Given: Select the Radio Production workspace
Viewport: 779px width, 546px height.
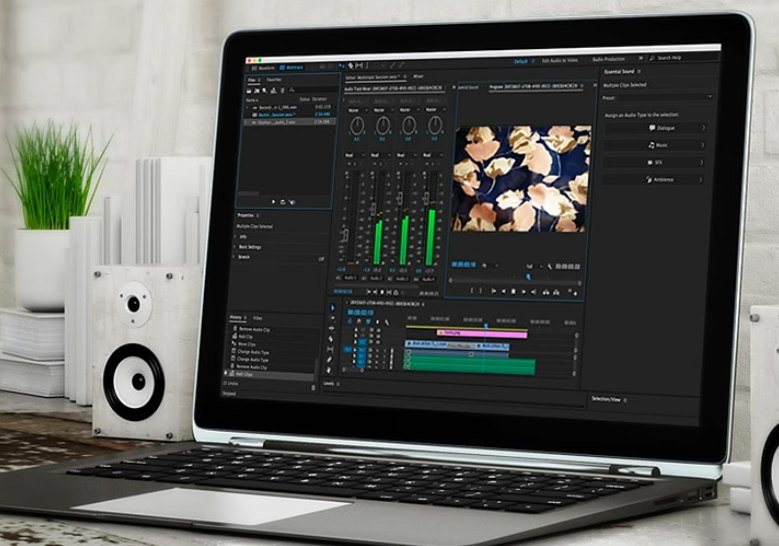Looking at the screenshot, I should pos(609,59).
